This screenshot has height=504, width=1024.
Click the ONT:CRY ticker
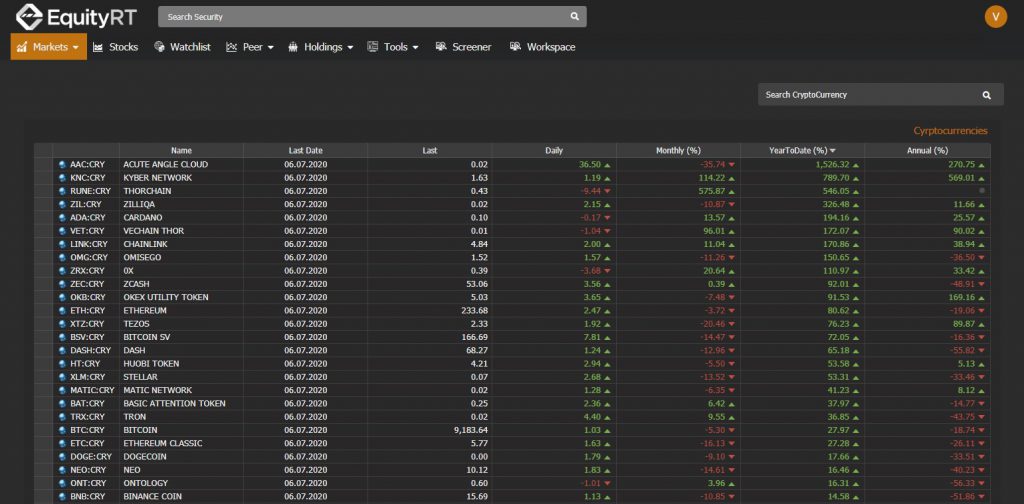coord(88,483)
